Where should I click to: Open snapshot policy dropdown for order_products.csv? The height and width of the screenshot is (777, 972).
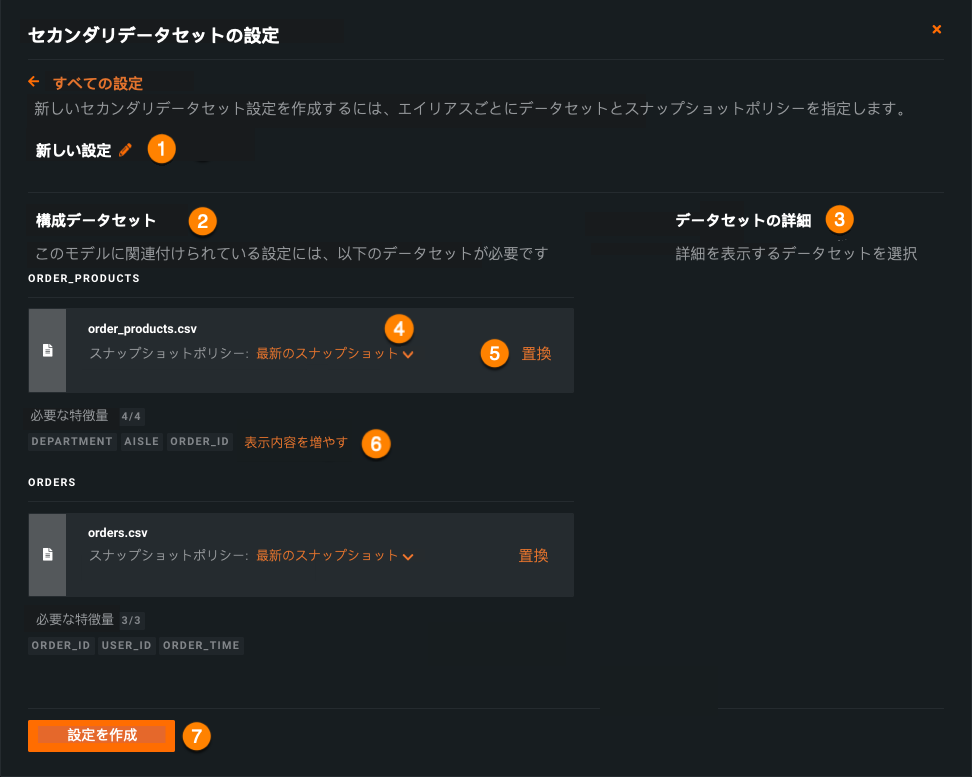[334, 354]
